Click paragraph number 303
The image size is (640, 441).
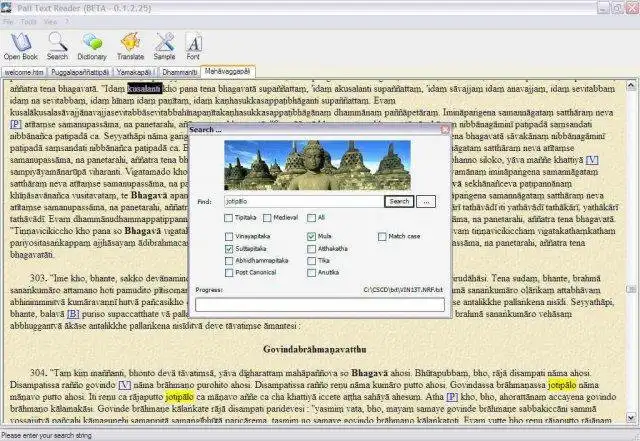(x=38, y=278)
